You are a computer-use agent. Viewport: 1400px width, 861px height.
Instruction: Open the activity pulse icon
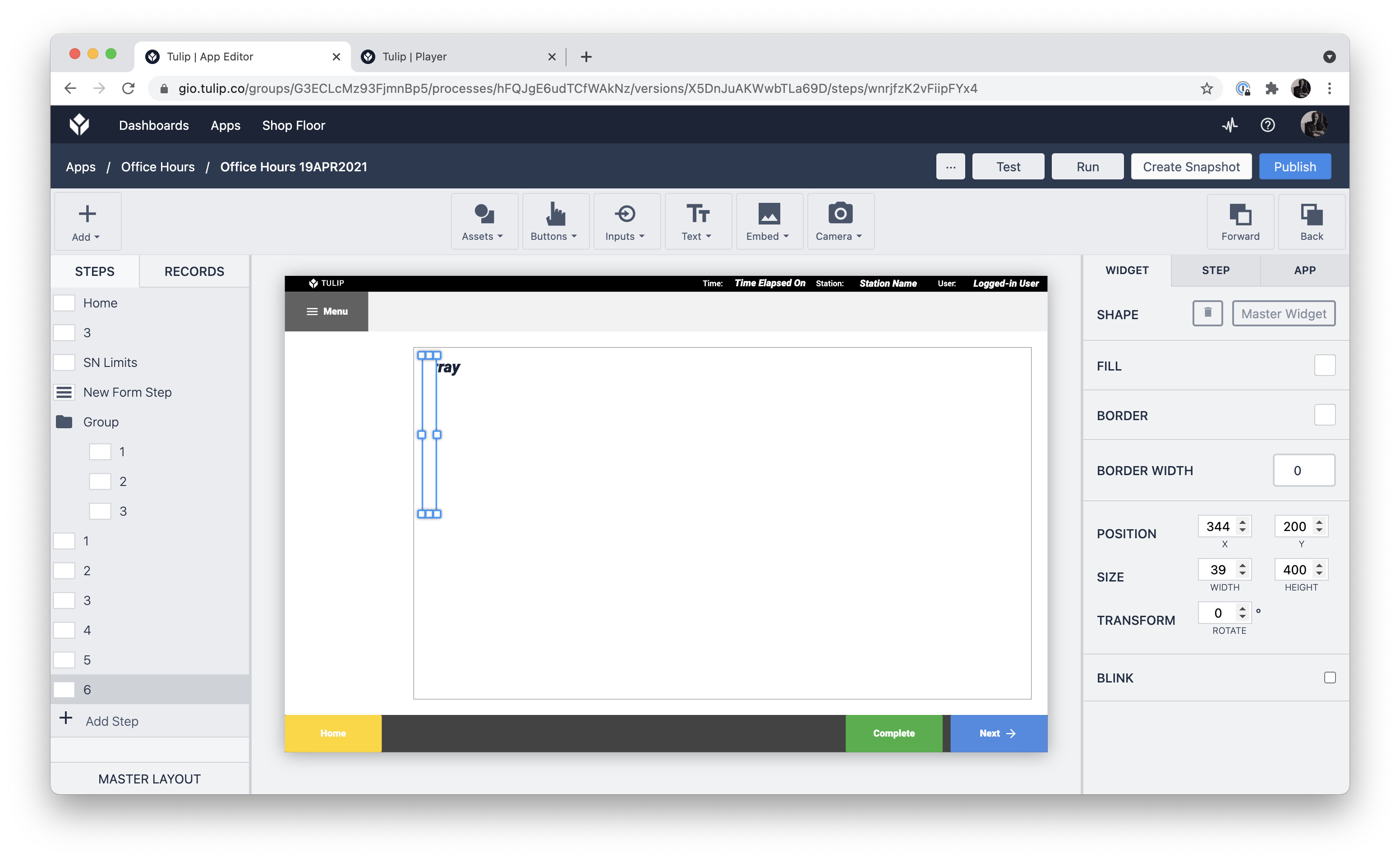(1229, 125)
